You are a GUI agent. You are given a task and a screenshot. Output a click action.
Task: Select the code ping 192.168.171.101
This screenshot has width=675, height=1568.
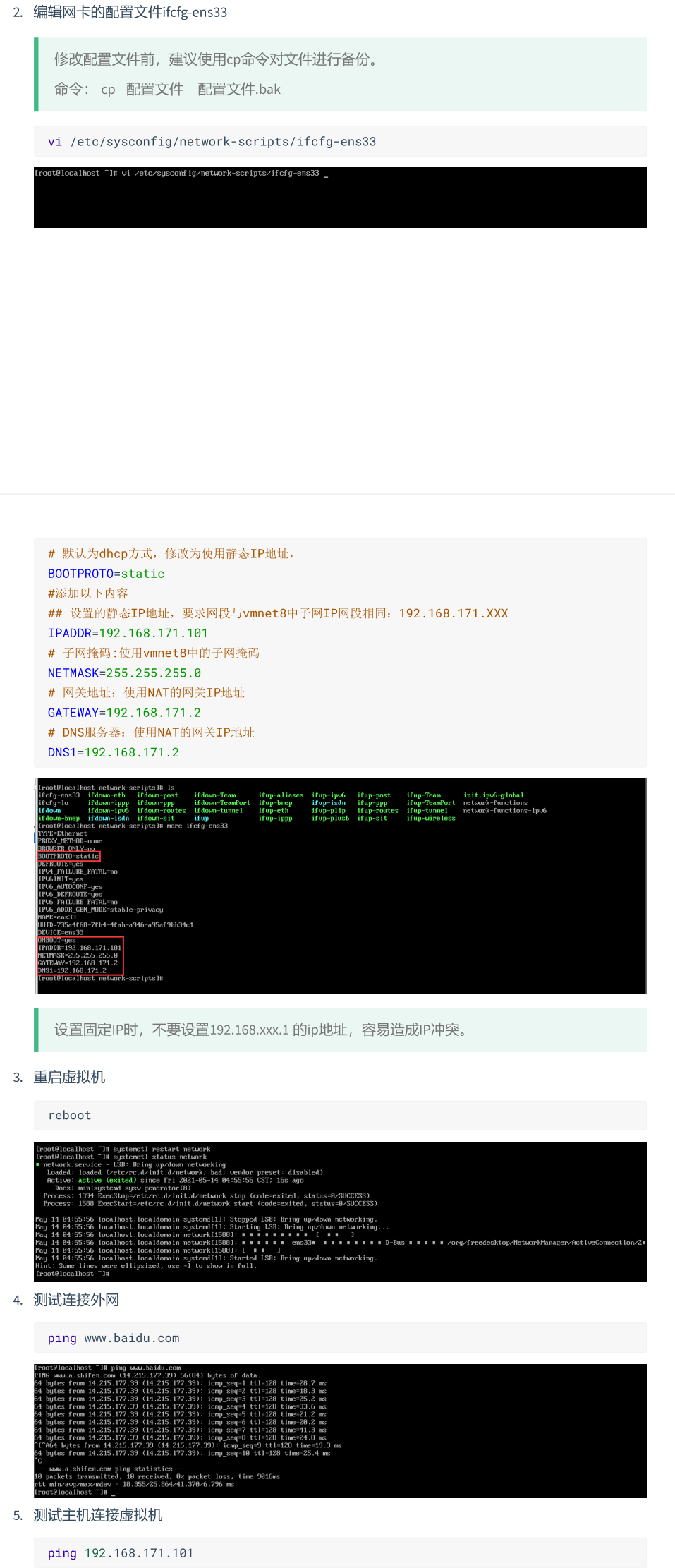[121, 1553]
